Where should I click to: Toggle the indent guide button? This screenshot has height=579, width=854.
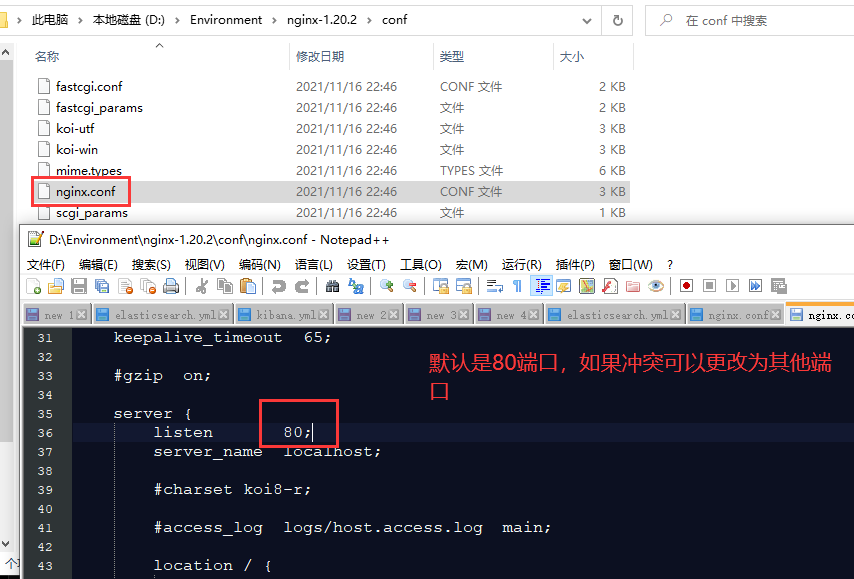pos(541,286)
